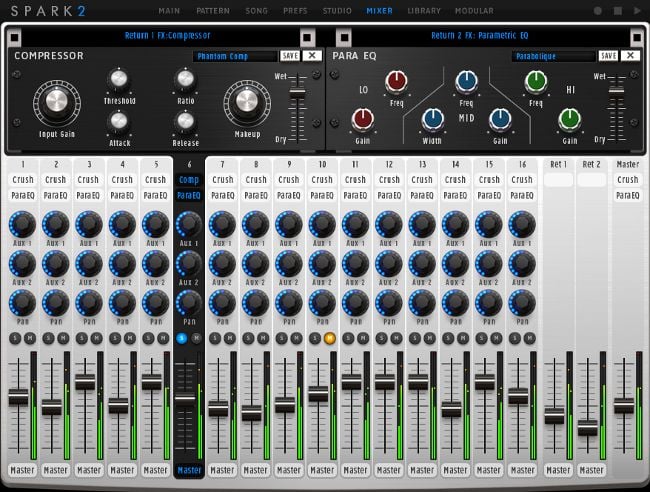Mute channel 1 with its M button
Image resolution: width=650 pixels, height=492 pixels.
[x=30, y=338]
